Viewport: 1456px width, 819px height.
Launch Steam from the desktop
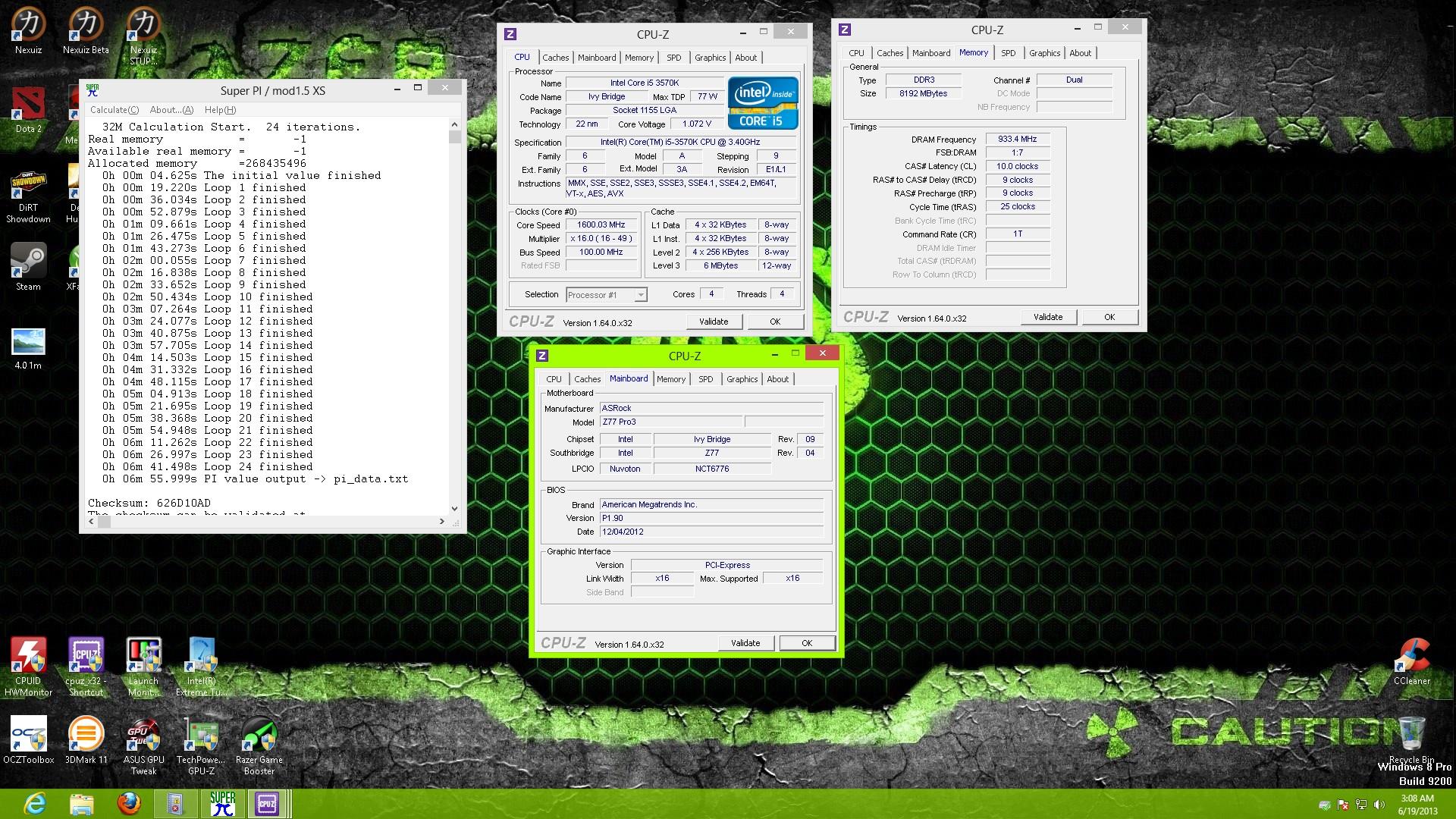click(x=28, y=267)
